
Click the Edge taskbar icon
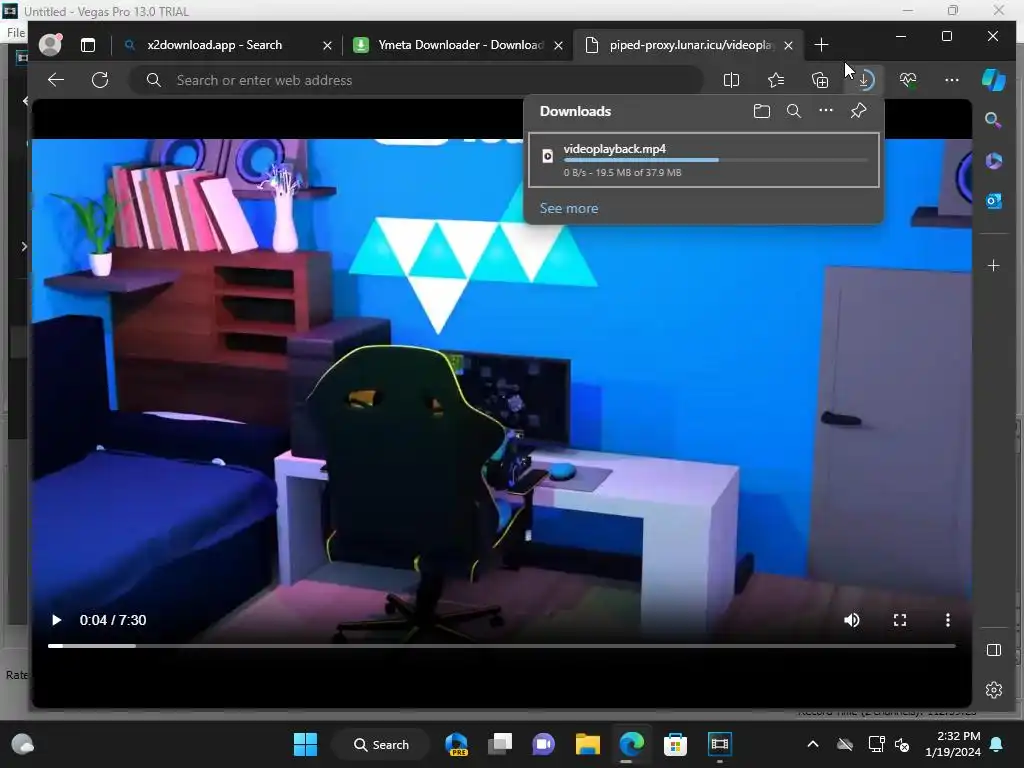(x=631, y=744)
